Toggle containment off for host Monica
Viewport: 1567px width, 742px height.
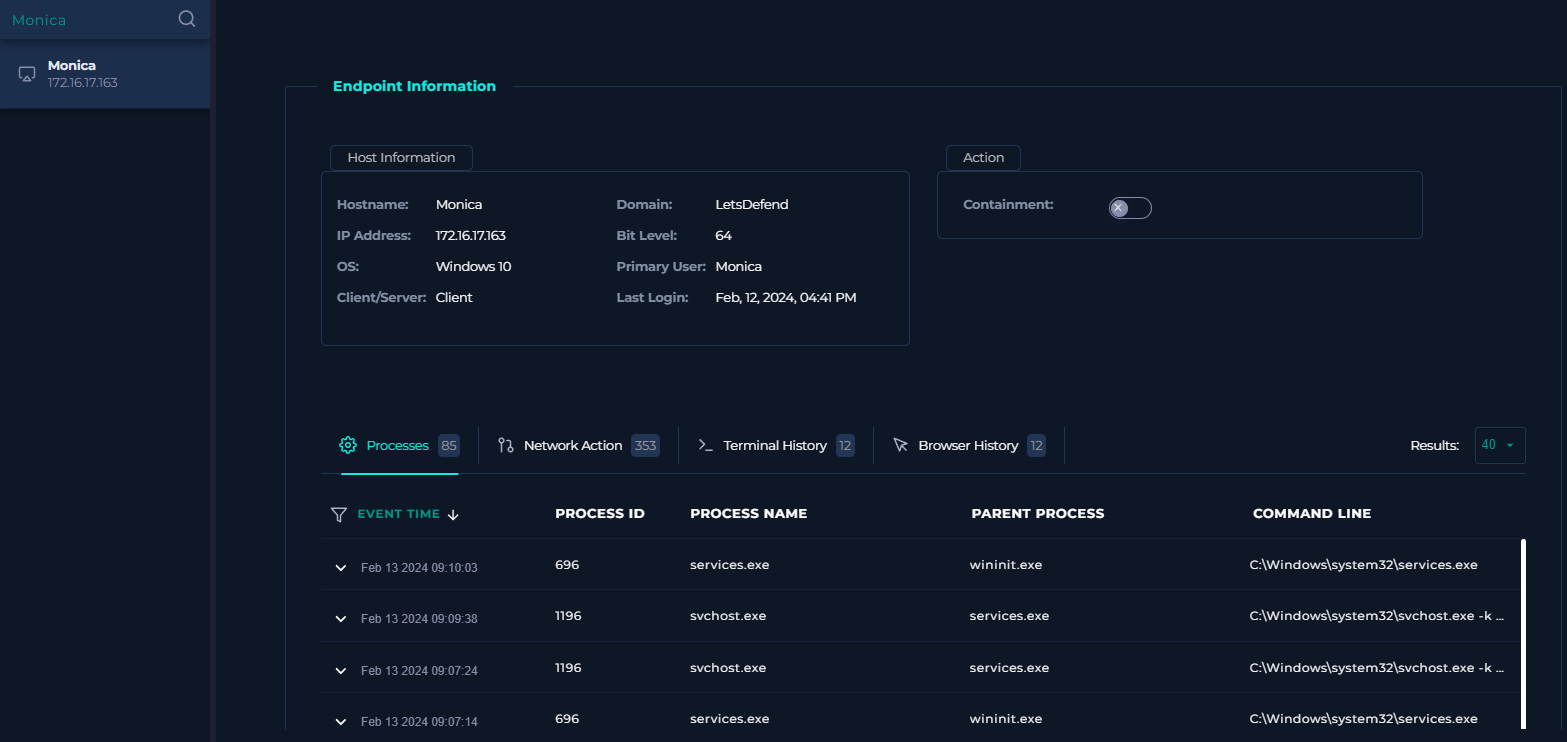[1130, 207]
